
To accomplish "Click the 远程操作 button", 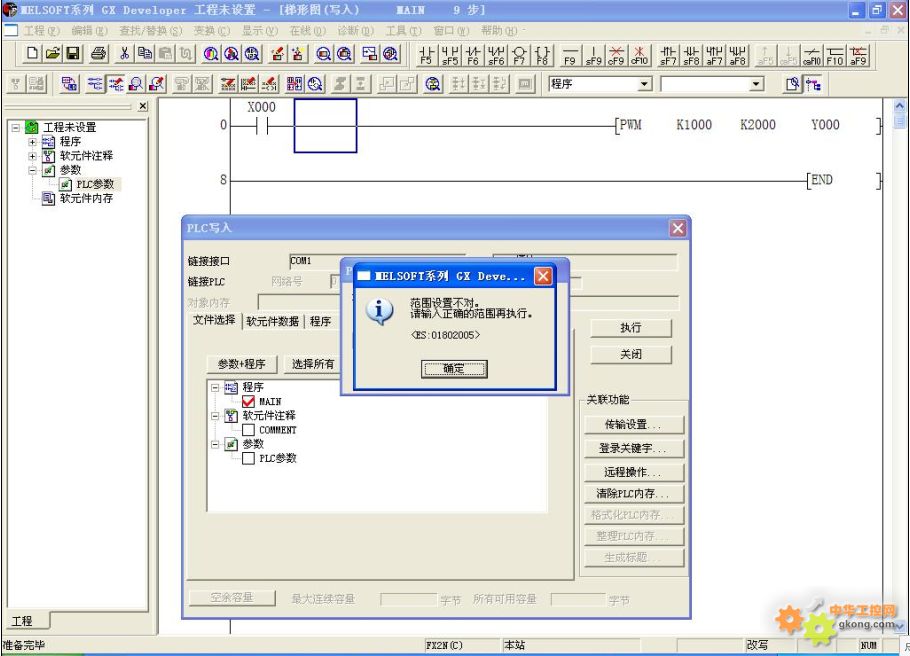I will (x=634, y=471).
